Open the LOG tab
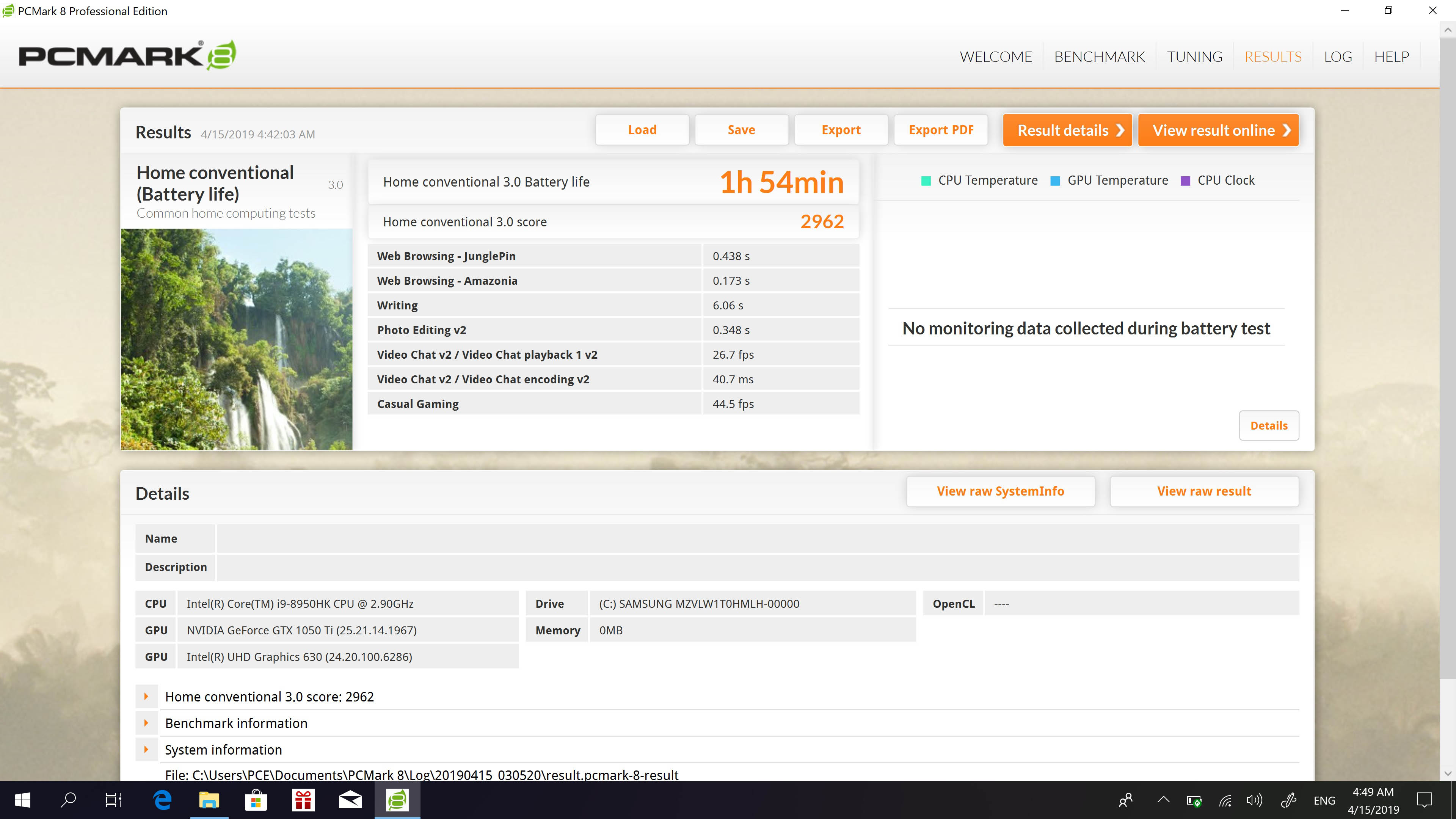The width and height of the screenshot is (1456, 819). pos(1338,56)
